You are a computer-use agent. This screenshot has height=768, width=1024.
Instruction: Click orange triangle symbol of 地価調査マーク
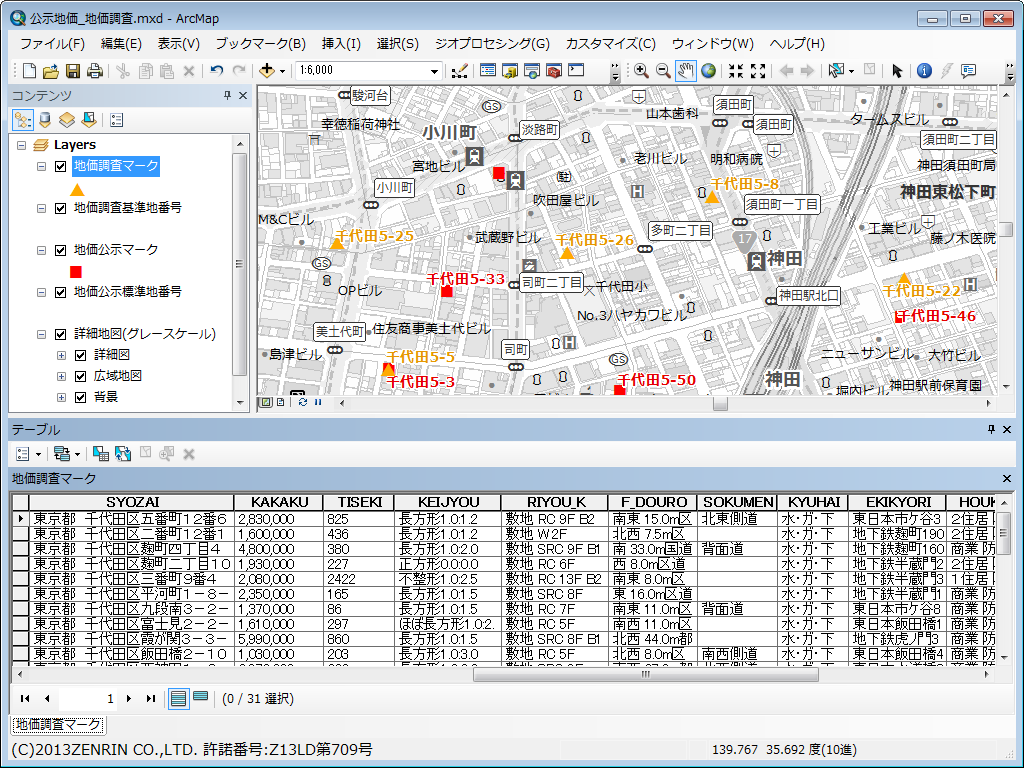click(x=77, y=190)
